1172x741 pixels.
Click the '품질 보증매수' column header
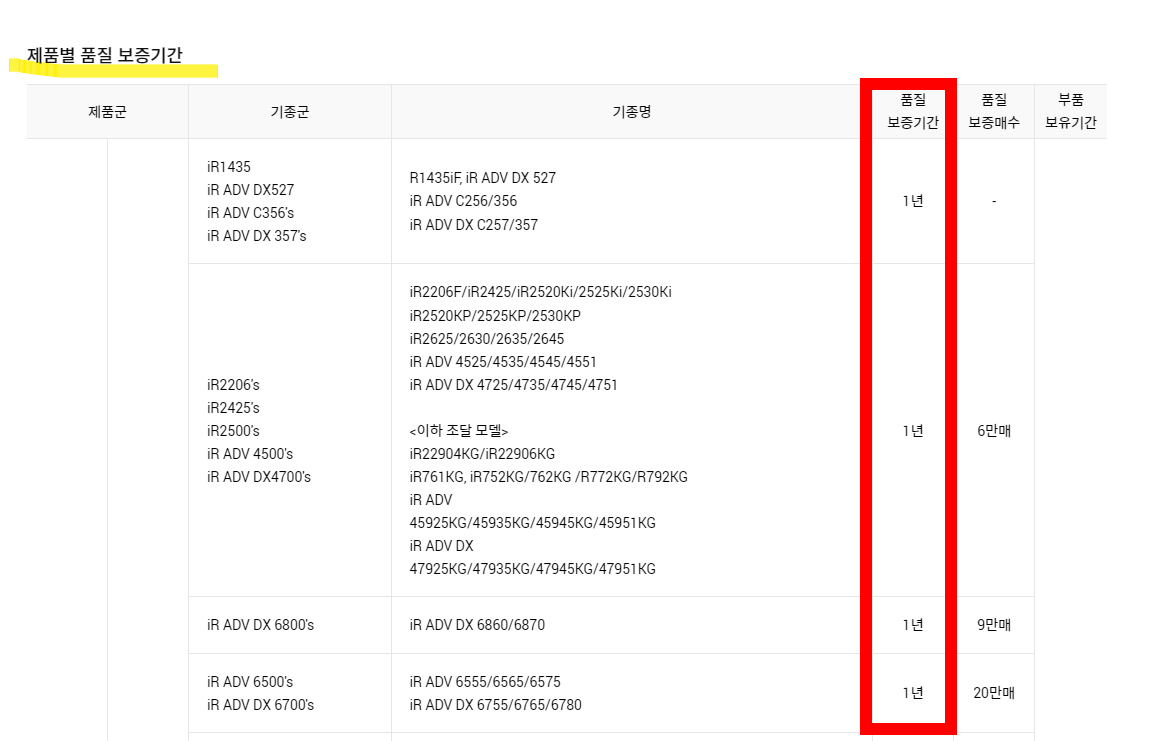[x=994, y=111]
